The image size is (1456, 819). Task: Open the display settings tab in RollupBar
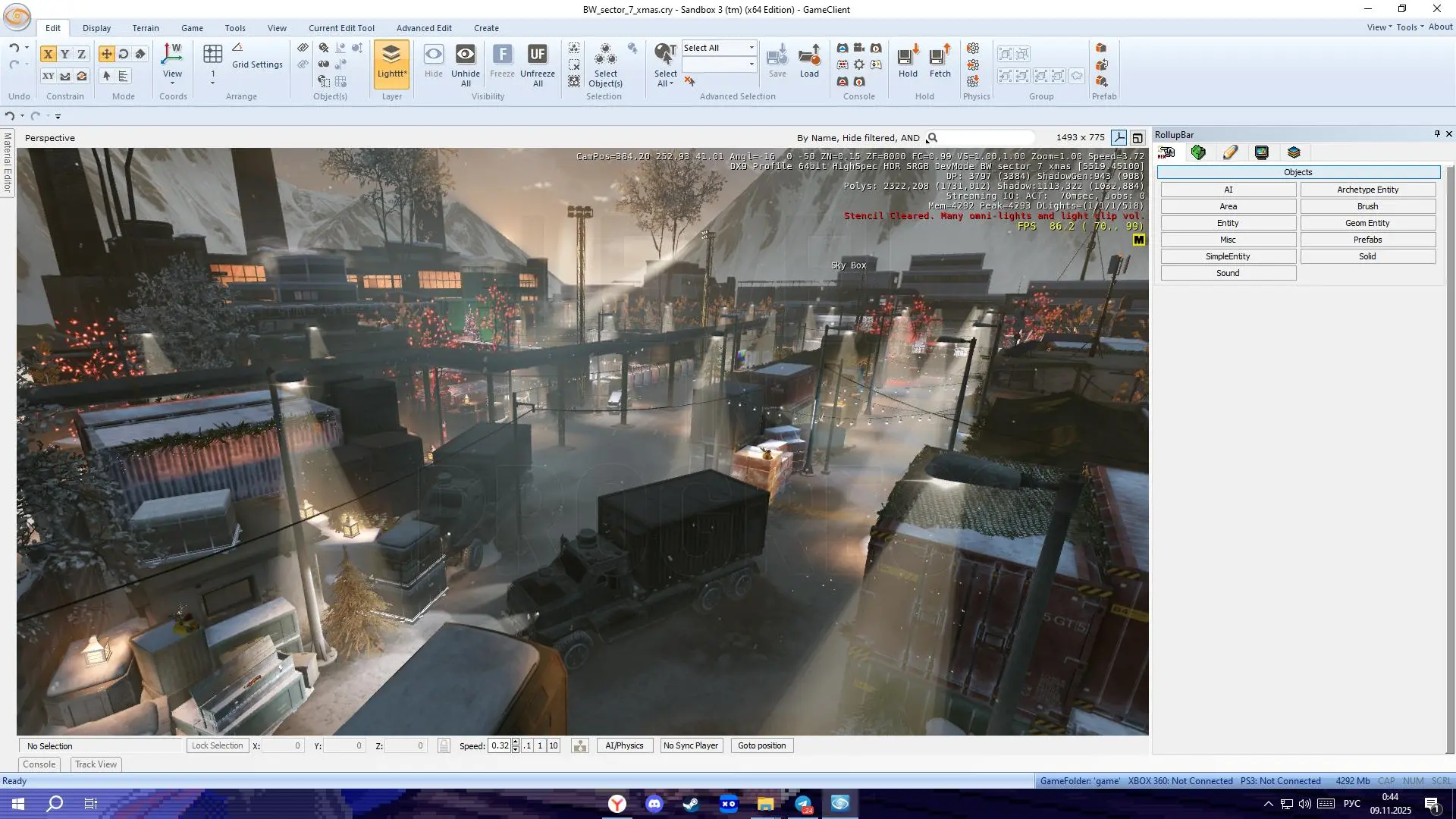point(1262,152)
